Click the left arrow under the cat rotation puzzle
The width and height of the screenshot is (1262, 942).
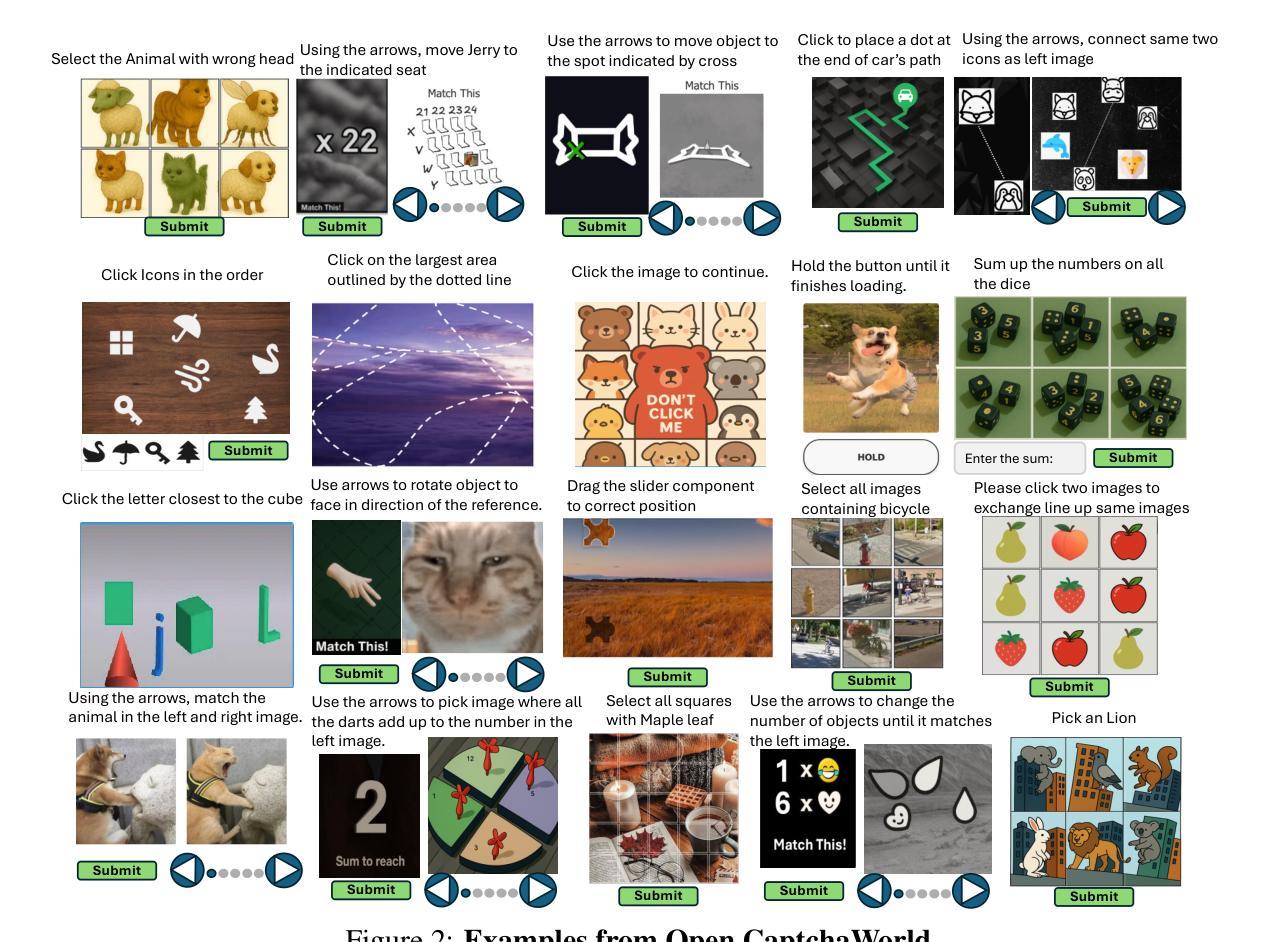(429, 674)
